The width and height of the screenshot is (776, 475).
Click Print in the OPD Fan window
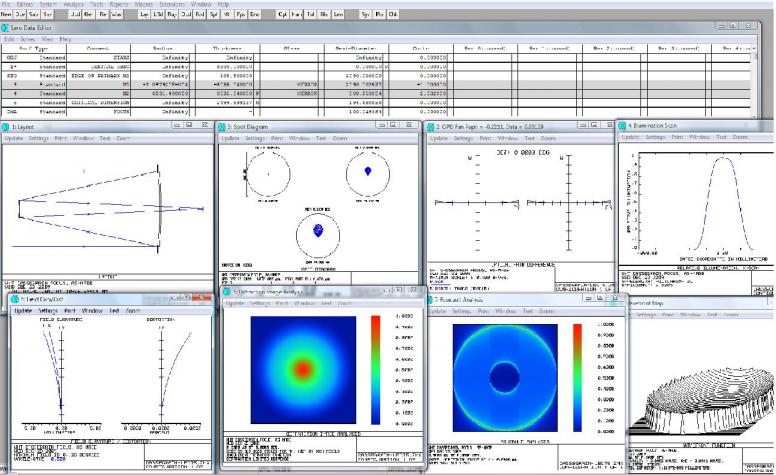coord(485,138)
